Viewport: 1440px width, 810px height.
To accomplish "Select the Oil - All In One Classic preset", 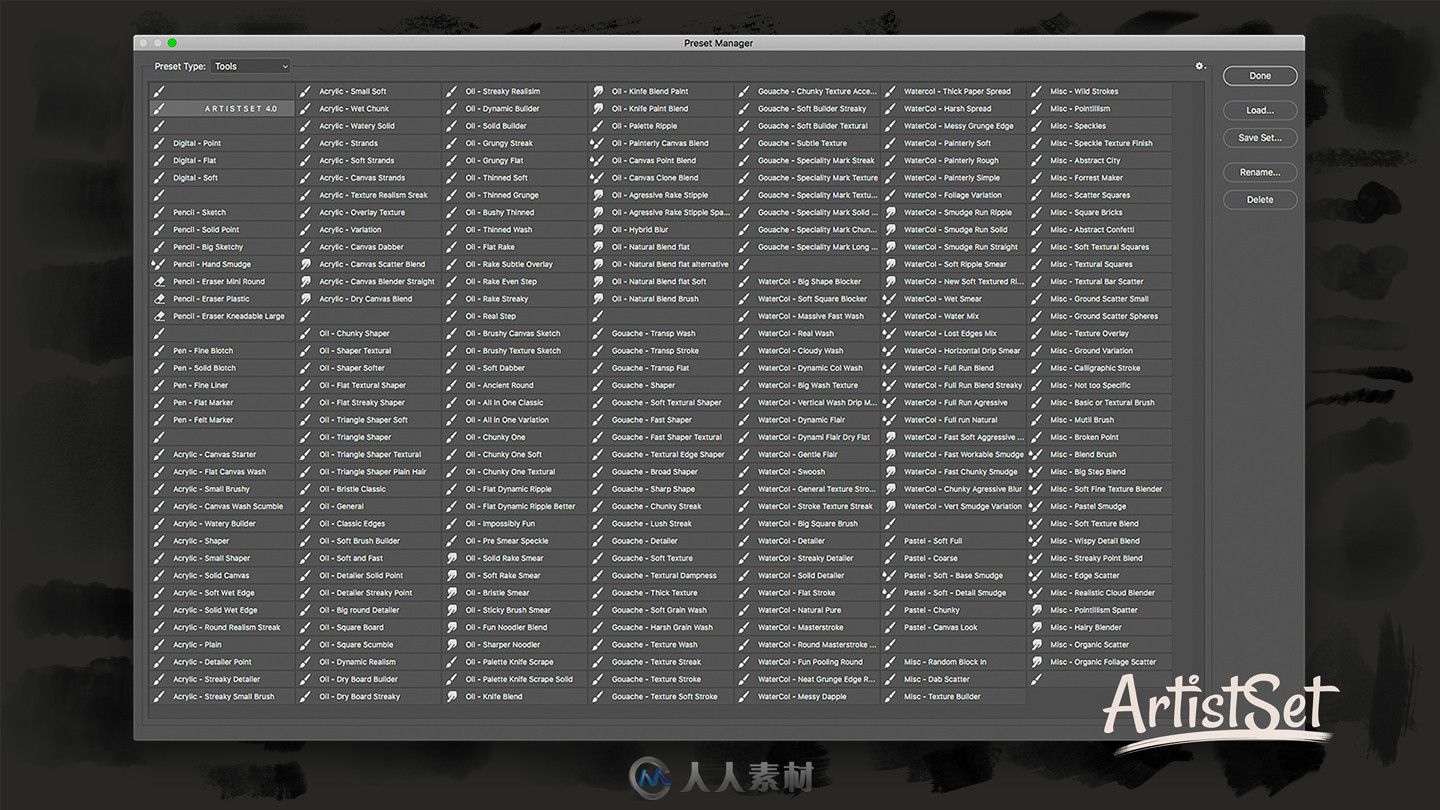I will click(x=514, y=402).
